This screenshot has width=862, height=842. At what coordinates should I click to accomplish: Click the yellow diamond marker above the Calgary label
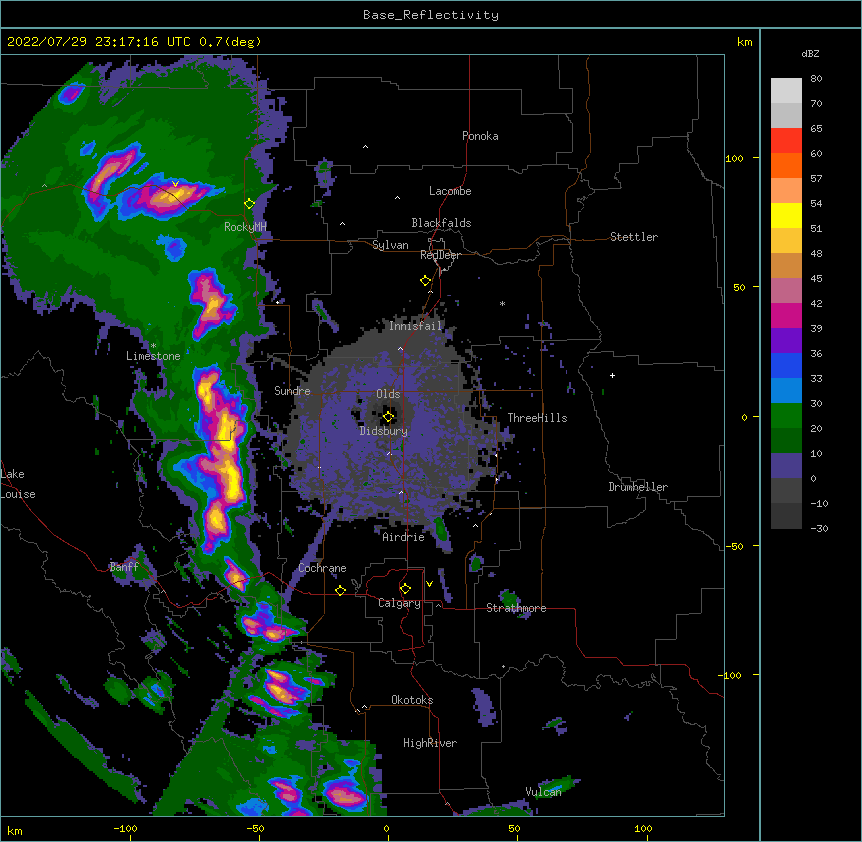coord(405,589)
